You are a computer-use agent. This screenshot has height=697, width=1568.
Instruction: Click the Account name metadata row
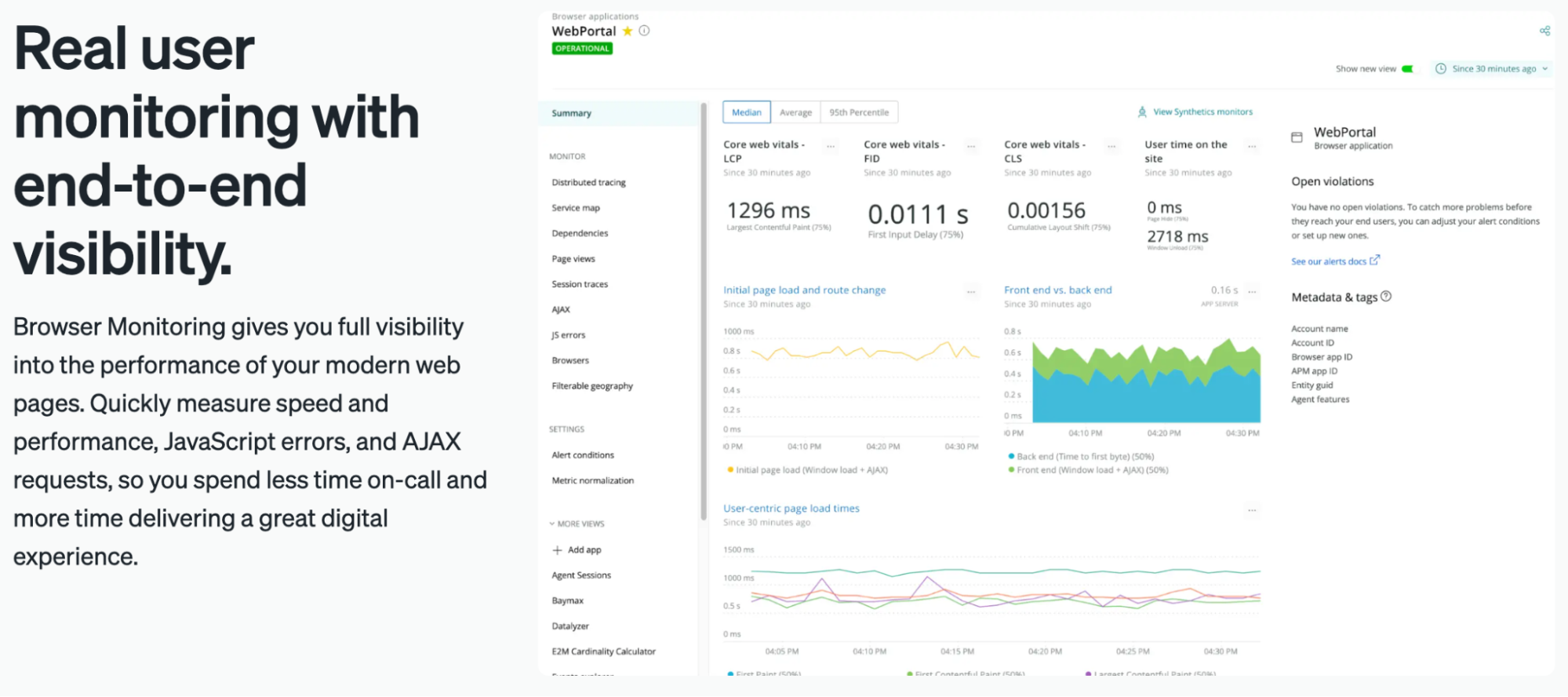click(1319, 329)
